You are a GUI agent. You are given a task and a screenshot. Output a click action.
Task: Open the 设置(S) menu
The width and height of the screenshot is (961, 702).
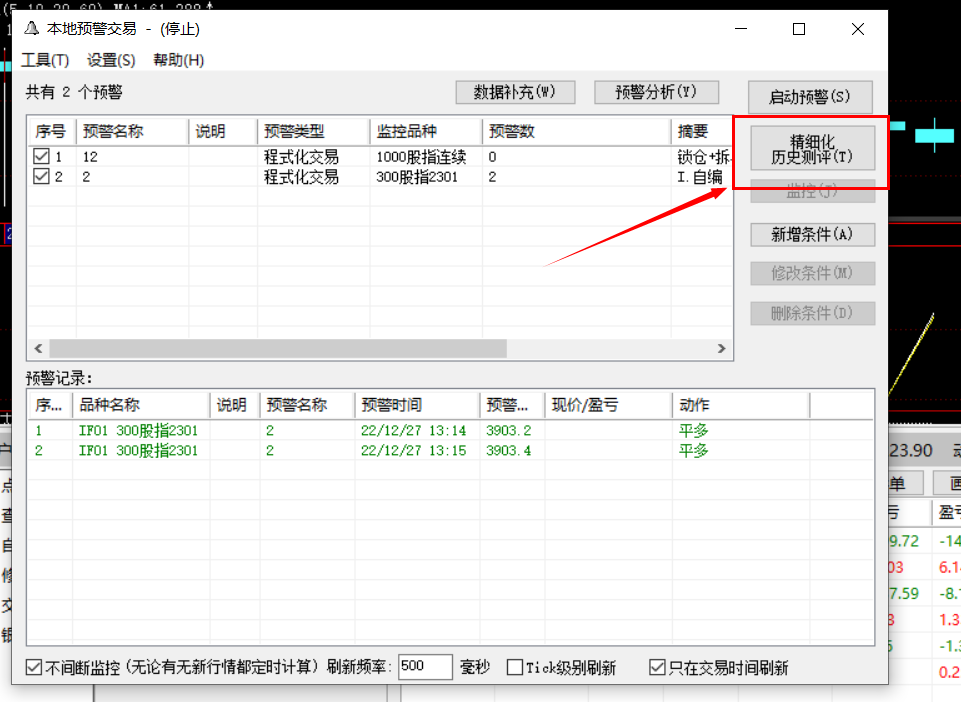point(111,60)
